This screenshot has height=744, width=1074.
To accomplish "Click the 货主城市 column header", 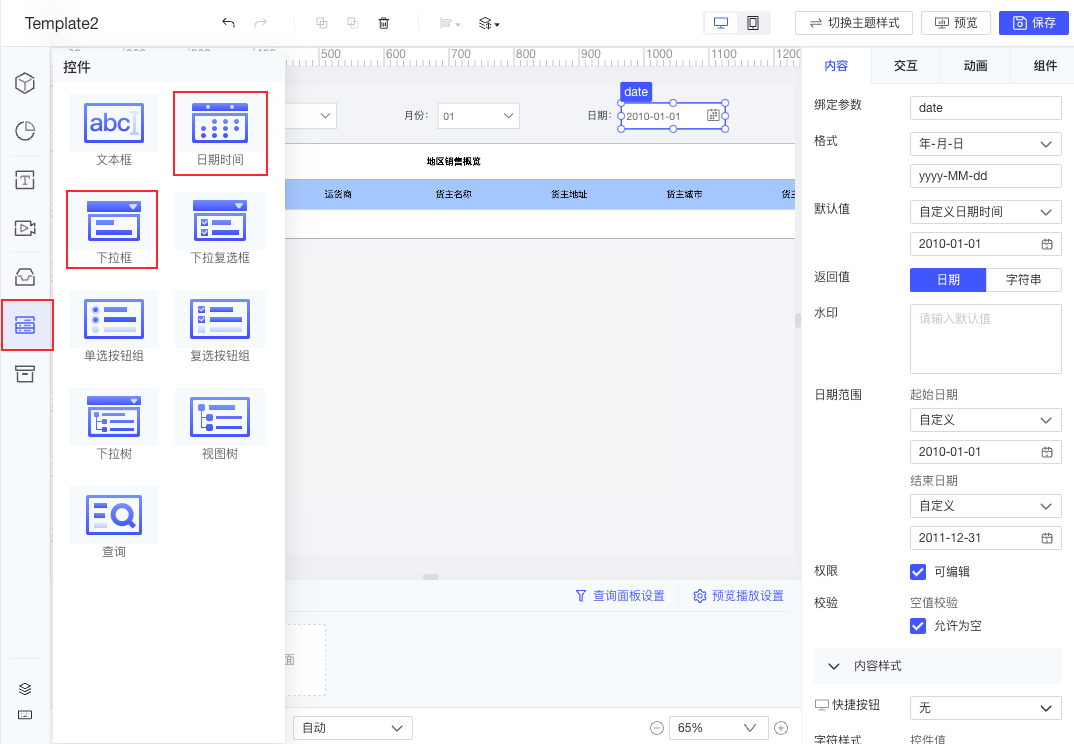I will [x=684, y=195].
